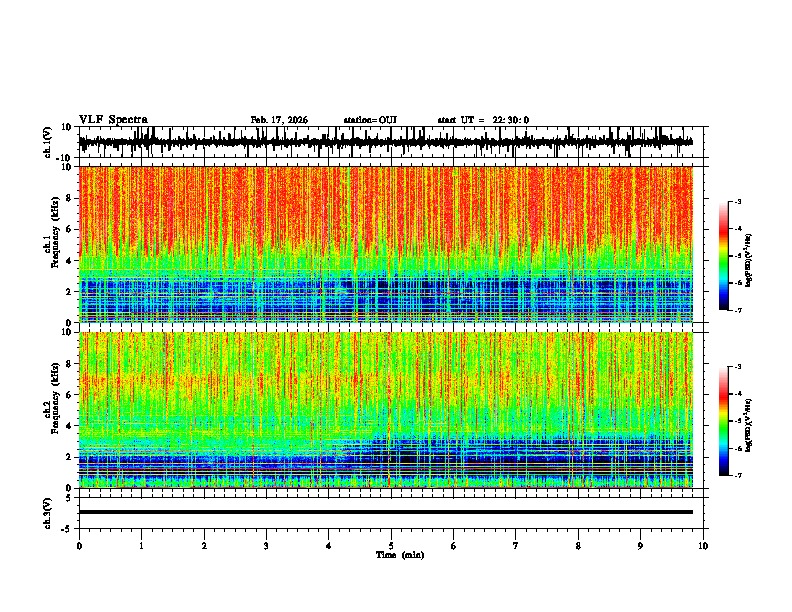Click the "VLF Spectra" title text
This screenshot has height=612, width=792.
(113, 120)
